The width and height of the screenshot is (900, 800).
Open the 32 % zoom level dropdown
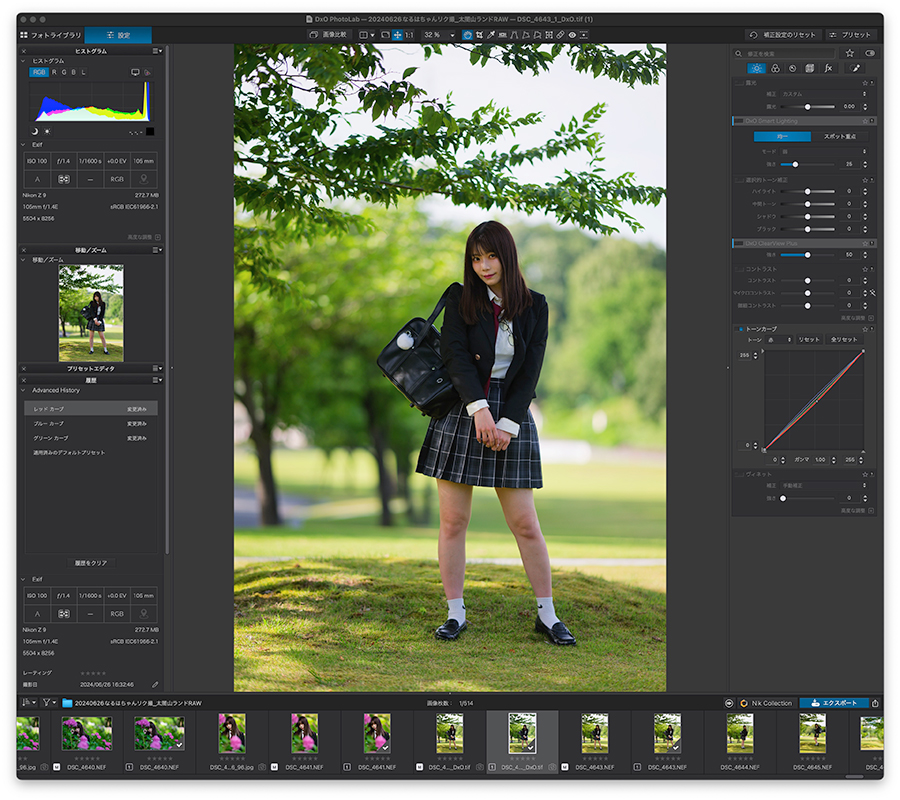[439, 35]
